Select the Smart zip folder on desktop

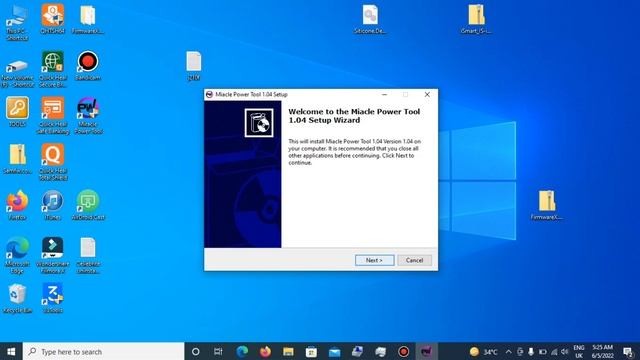point(476,19)
